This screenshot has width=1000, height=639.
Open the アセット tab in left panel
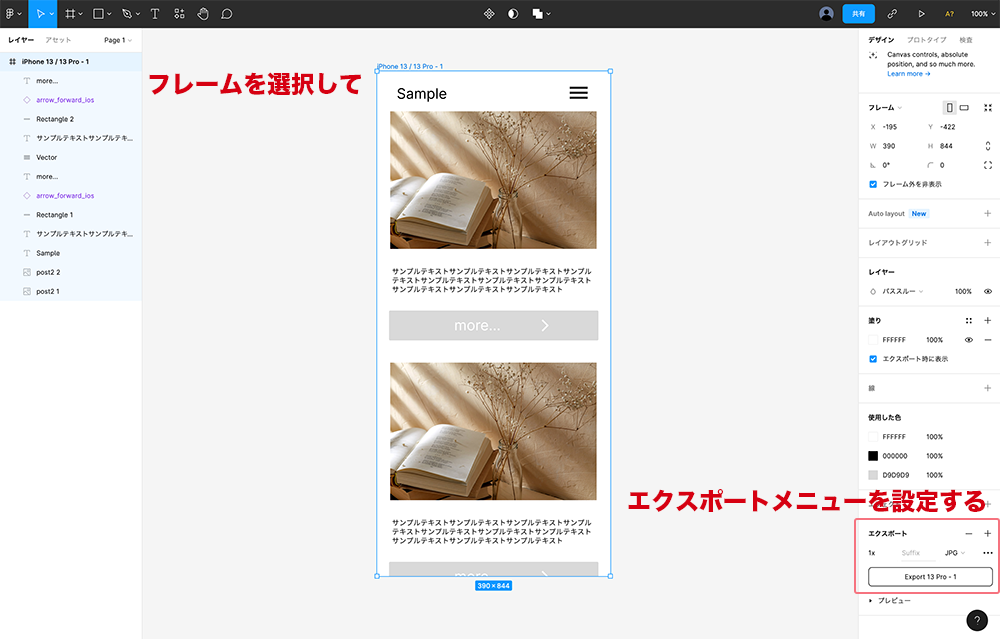coord(58,40)
